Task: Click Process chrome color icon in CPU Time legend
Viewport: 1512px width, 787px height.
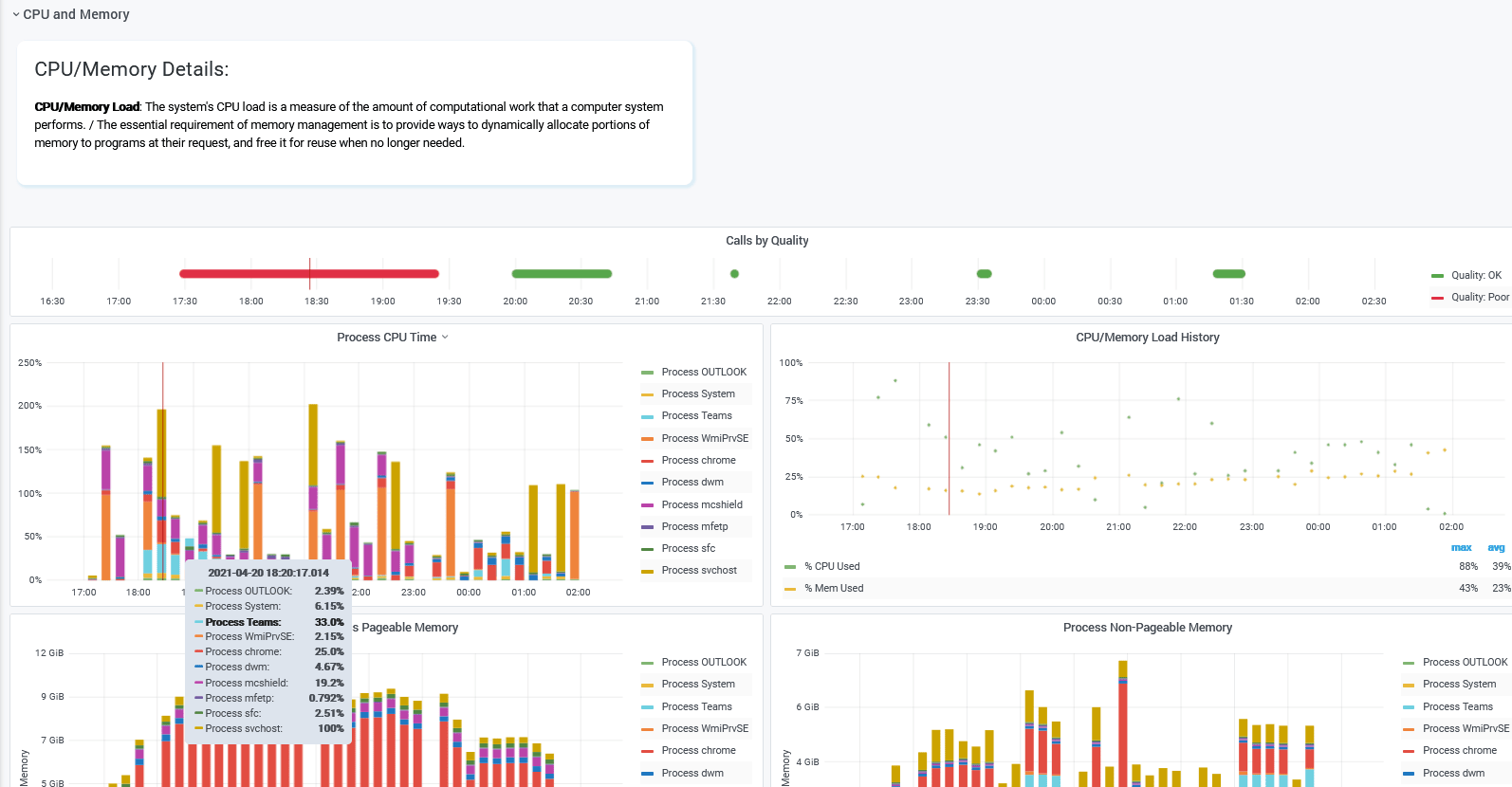Action: (648, 461)
